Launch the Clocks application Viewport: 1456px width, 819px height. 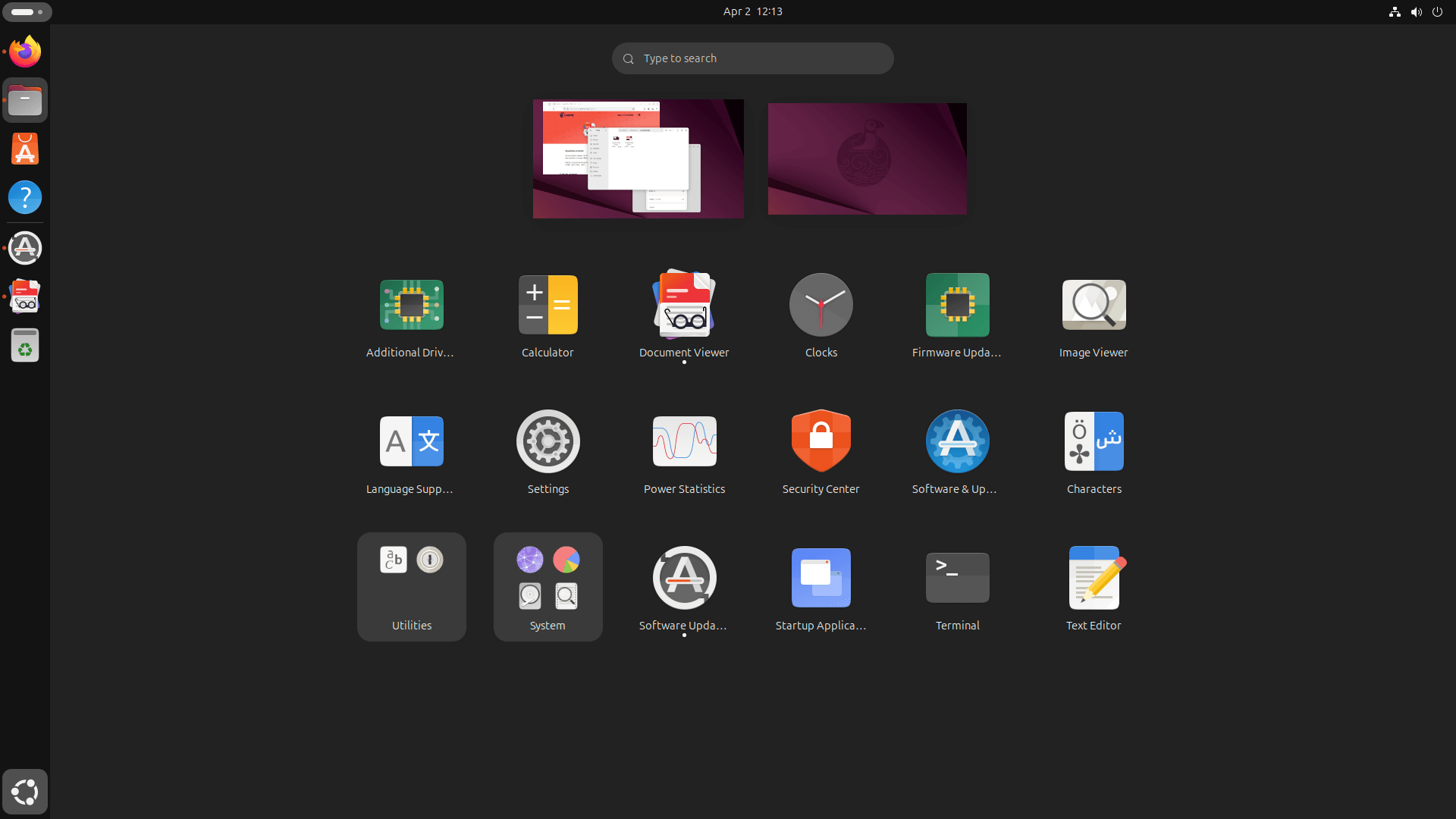pos(821,304)
